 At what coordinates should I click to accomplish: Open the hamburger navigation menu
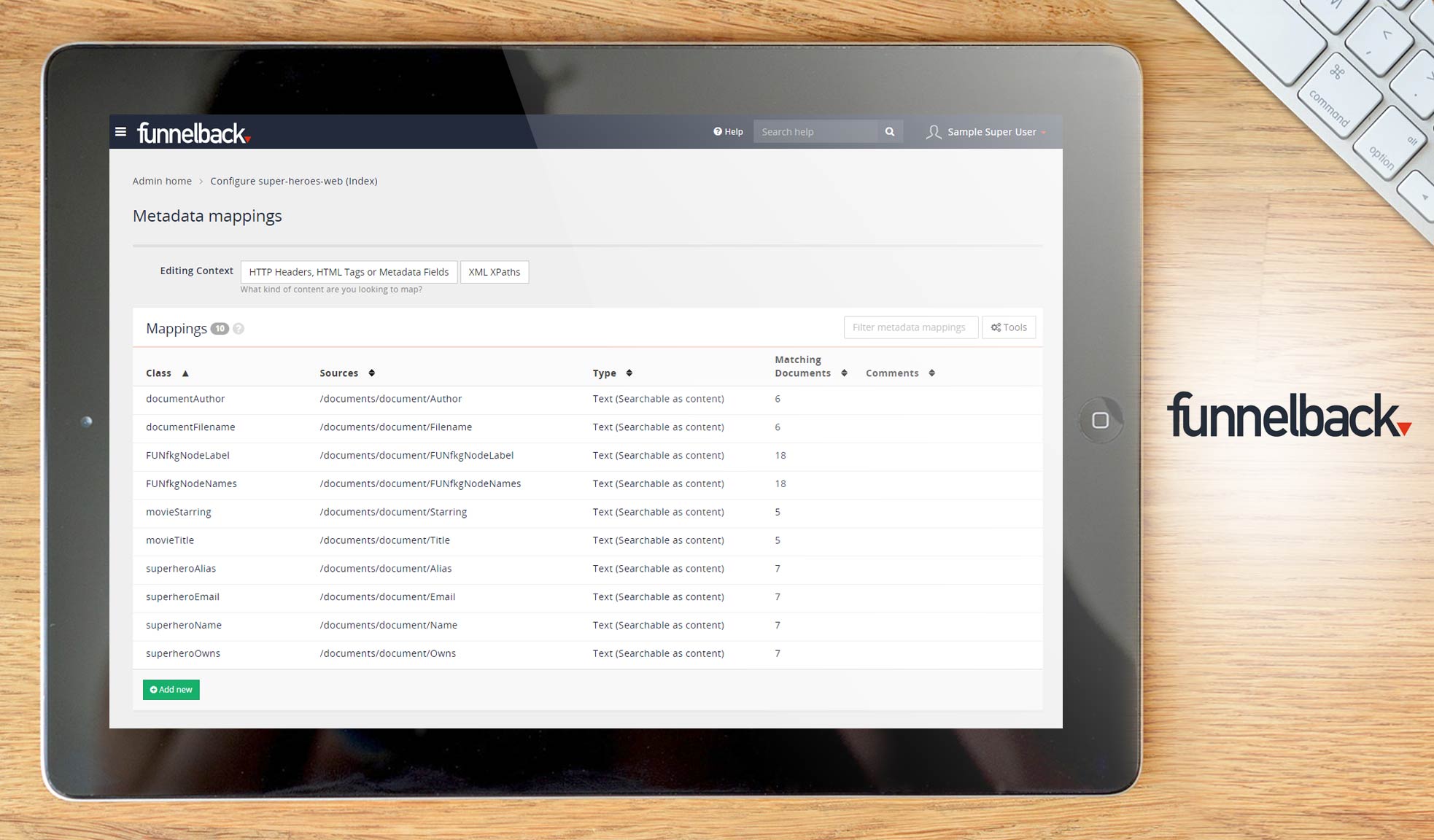[x=121, y=132]
